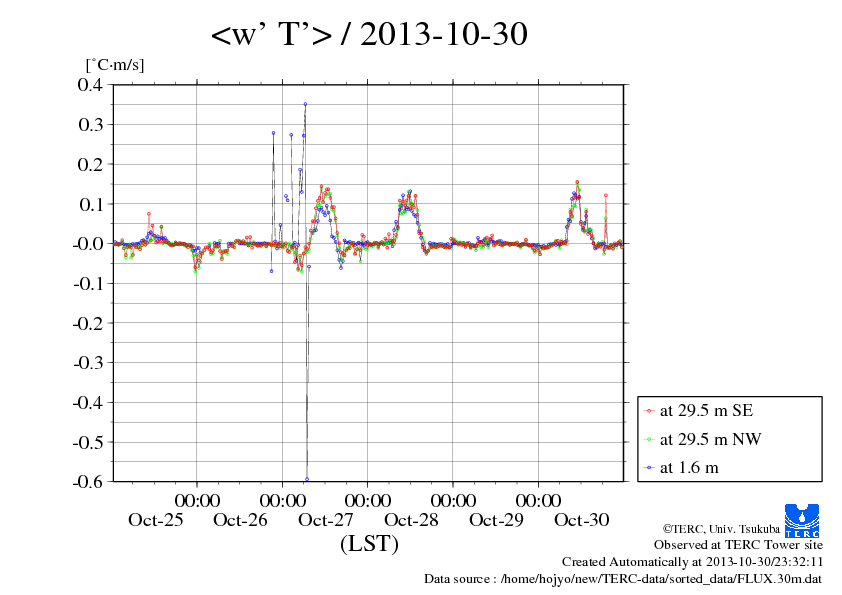
Task: Click the red 29.5 m SE legend marker
Action: coord(649,411)
